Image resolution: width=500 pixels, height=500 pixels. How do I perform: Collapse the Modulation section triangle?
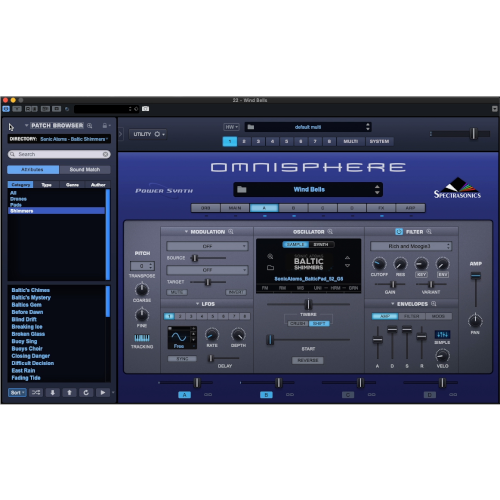186,232
